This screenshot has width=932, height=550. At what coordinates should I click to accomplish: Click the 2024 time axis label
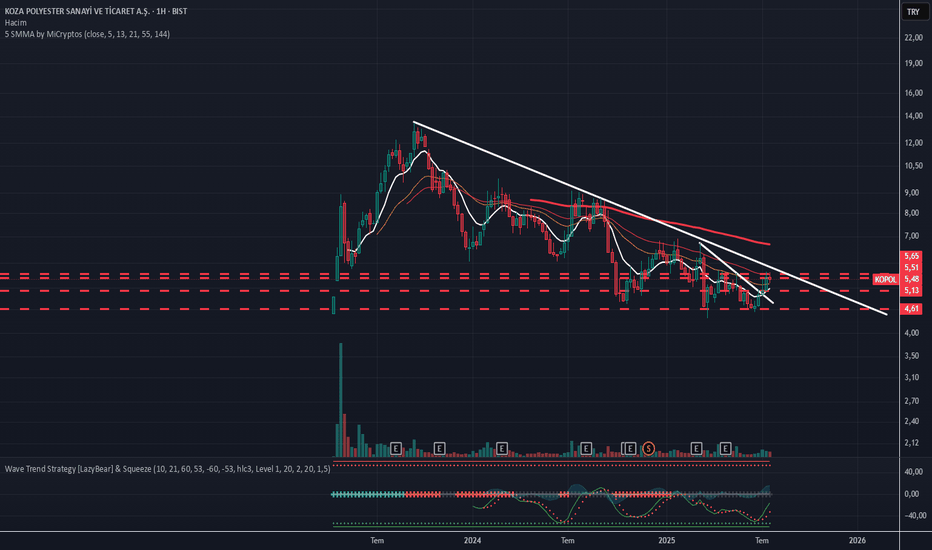click(472, 540)
